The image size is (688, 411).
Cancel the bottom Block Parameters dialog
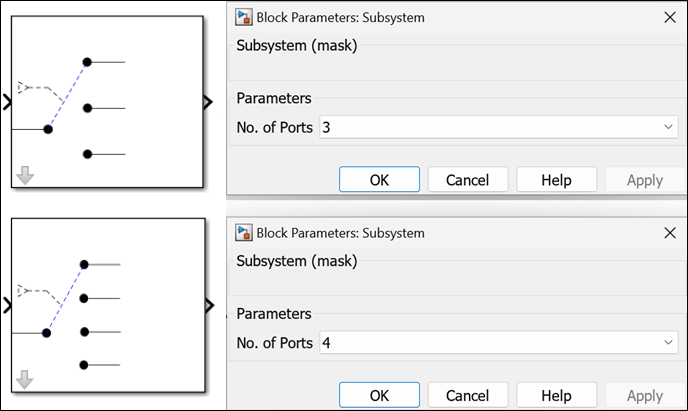(x=467, y=395)
